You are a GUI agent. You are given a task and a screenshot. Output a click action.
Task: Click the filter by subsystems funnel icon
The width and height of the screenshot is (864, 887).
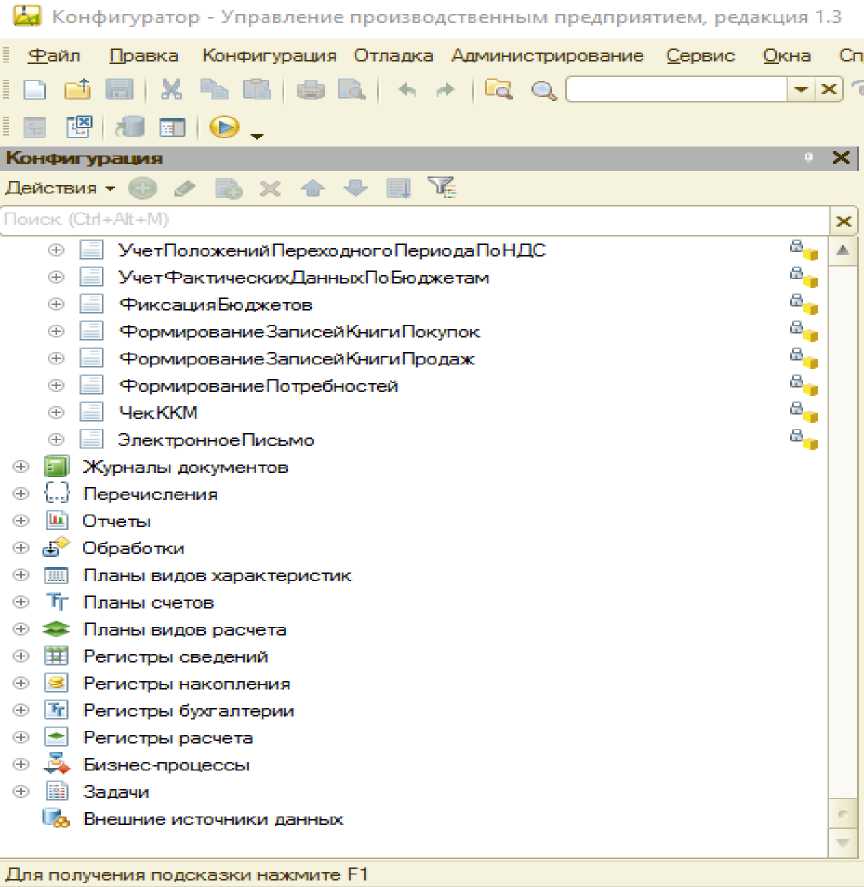click(442, 187)
